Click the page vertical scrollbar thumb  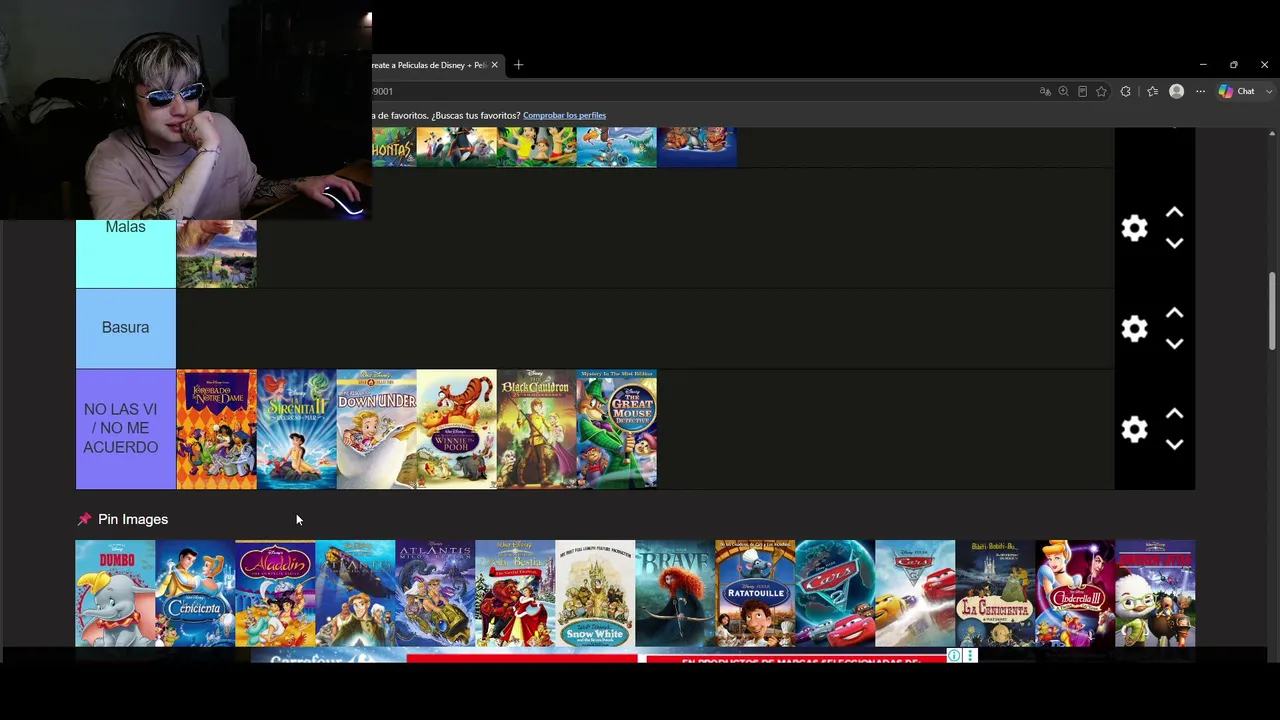click(1272, 310)
